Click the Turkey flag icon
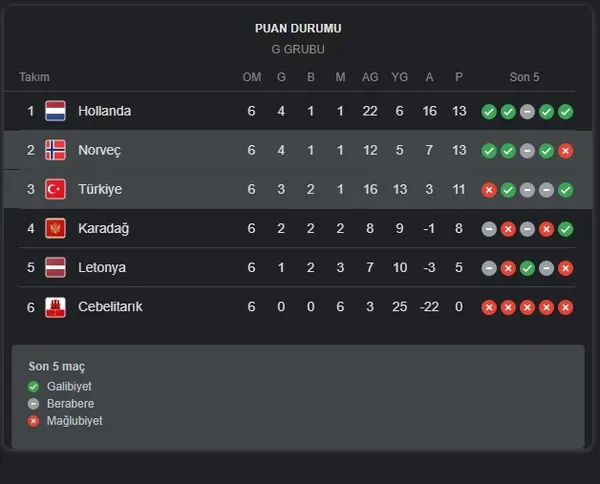The image size is (600, 484). [56, 189]
